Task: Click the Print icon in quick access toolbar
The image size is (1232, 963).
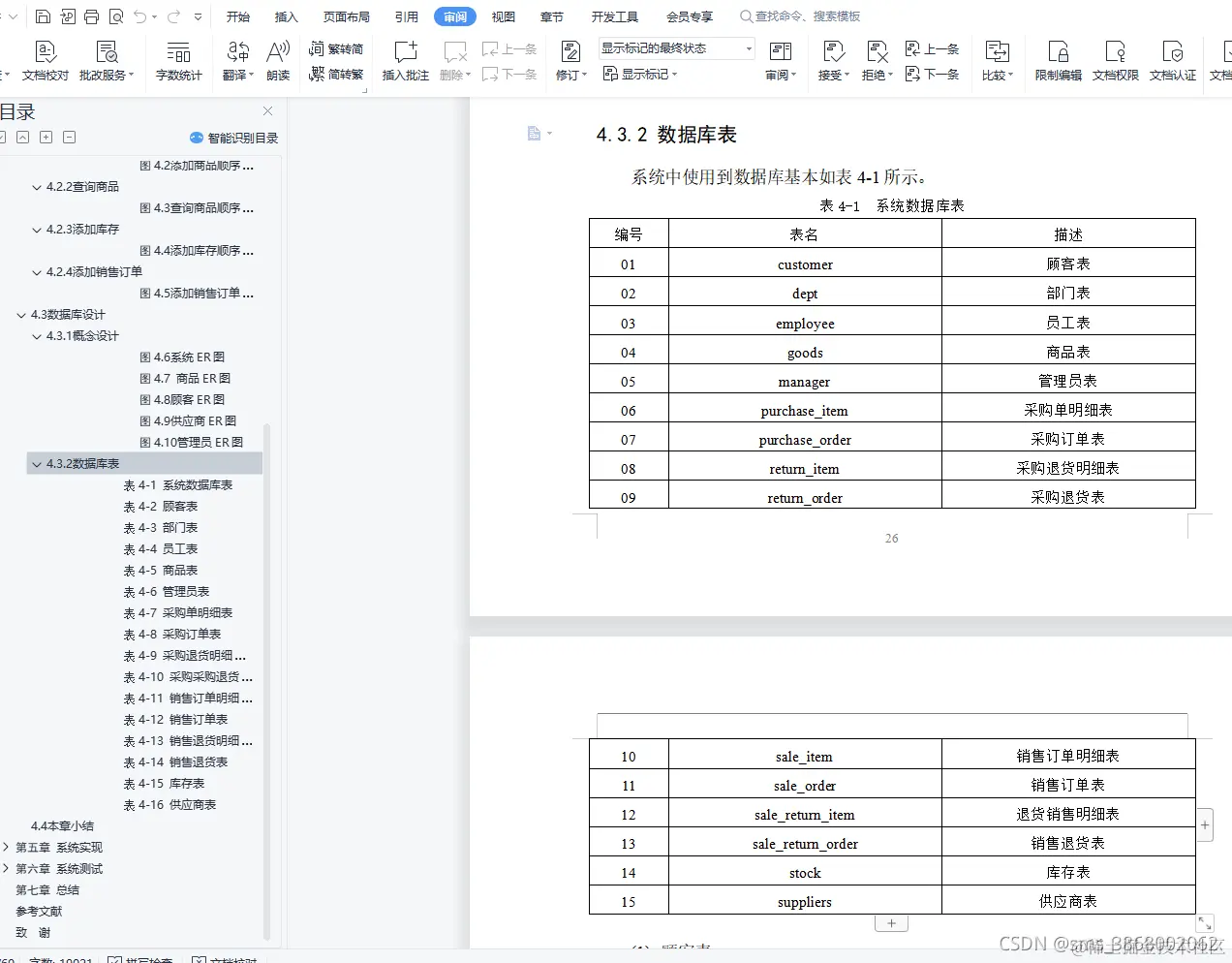Action: pyautogui.click(x=92, y=16)
